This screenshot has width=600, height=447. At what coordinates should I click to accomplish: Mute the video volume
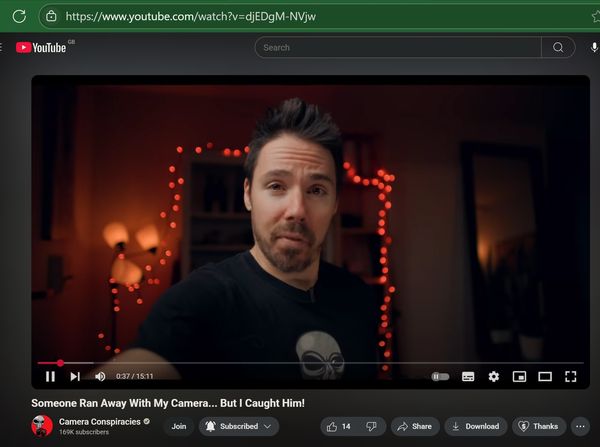pyautogui.click(x=100, y=376)
